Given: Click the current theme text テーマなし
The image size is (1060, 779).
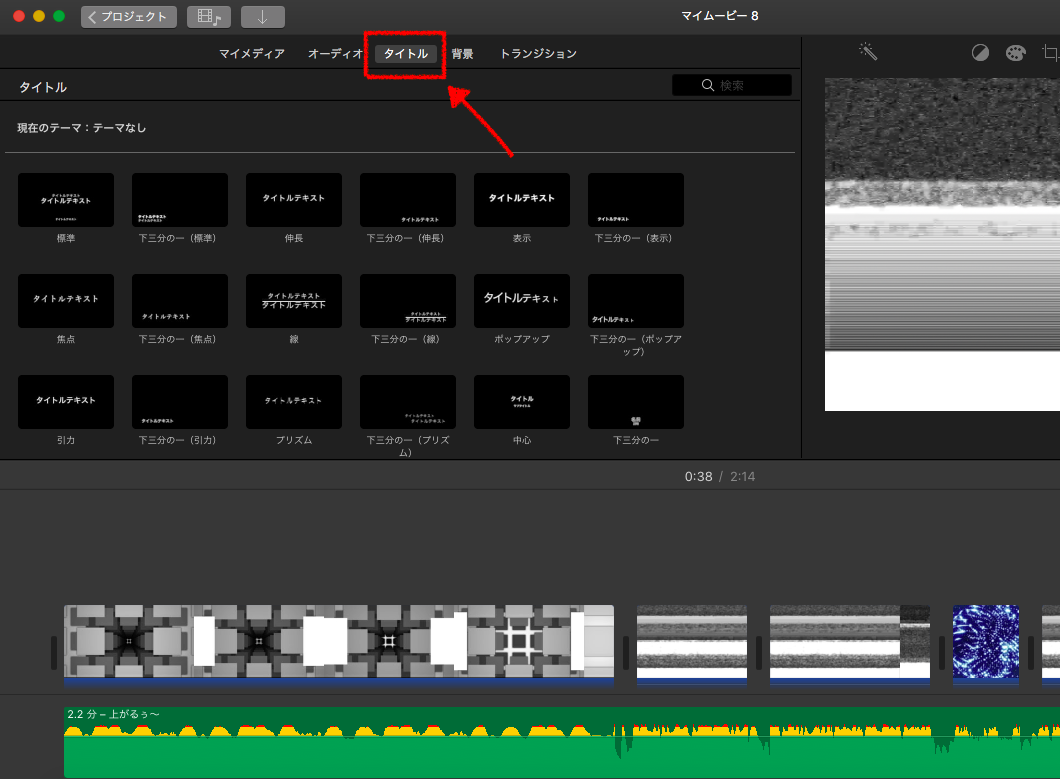Looking at the screenshot, I should pos(120,128).
